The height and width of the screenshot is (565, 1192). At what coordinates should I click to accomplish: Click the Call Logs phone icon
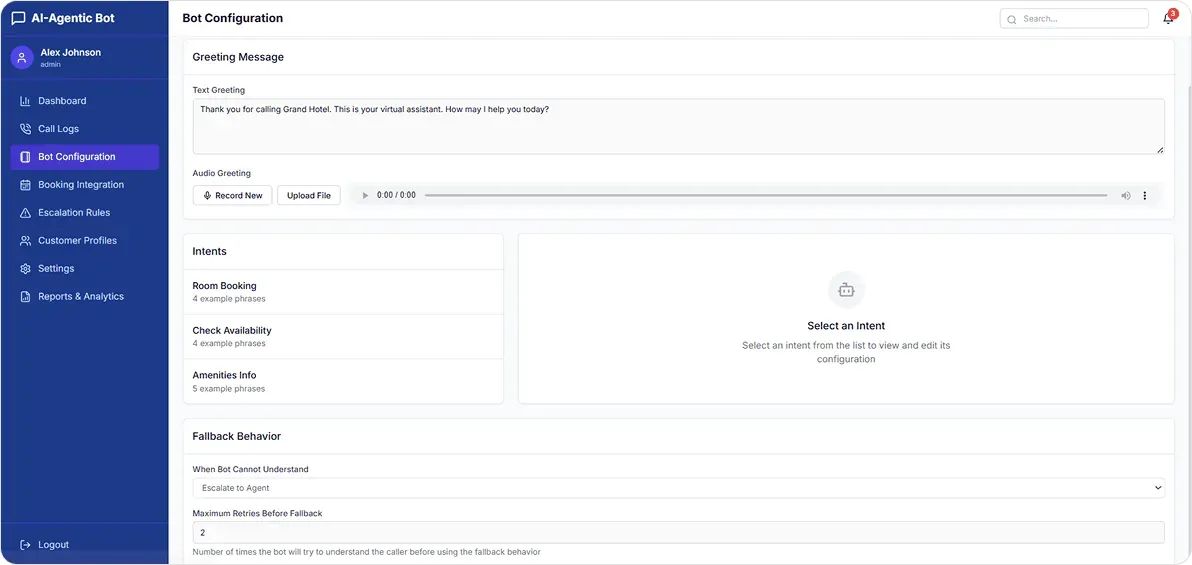pos(25,129)
